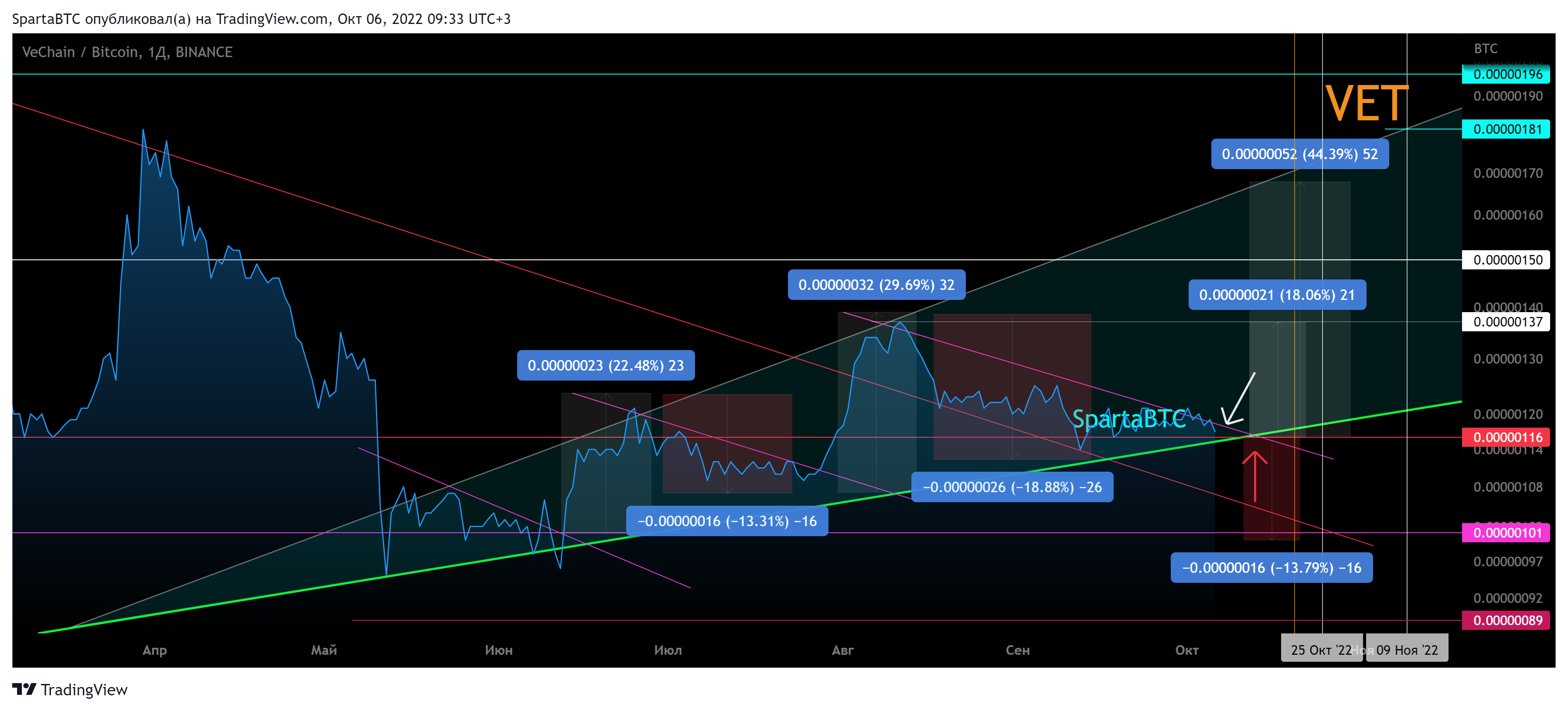Click the 'Июл' month label on time axis
Image resolution: width=1568 pixels, height=711 pixels.
point(668,650)
